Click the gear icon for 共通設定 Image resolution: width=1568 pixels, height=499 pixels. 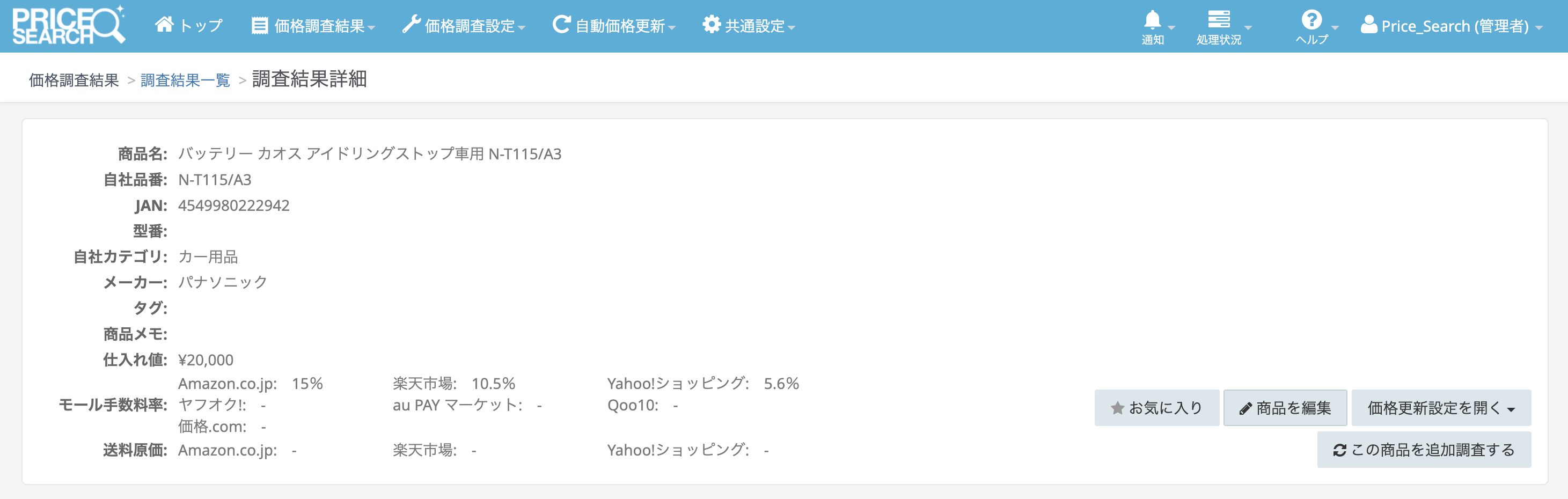[711, 25]
